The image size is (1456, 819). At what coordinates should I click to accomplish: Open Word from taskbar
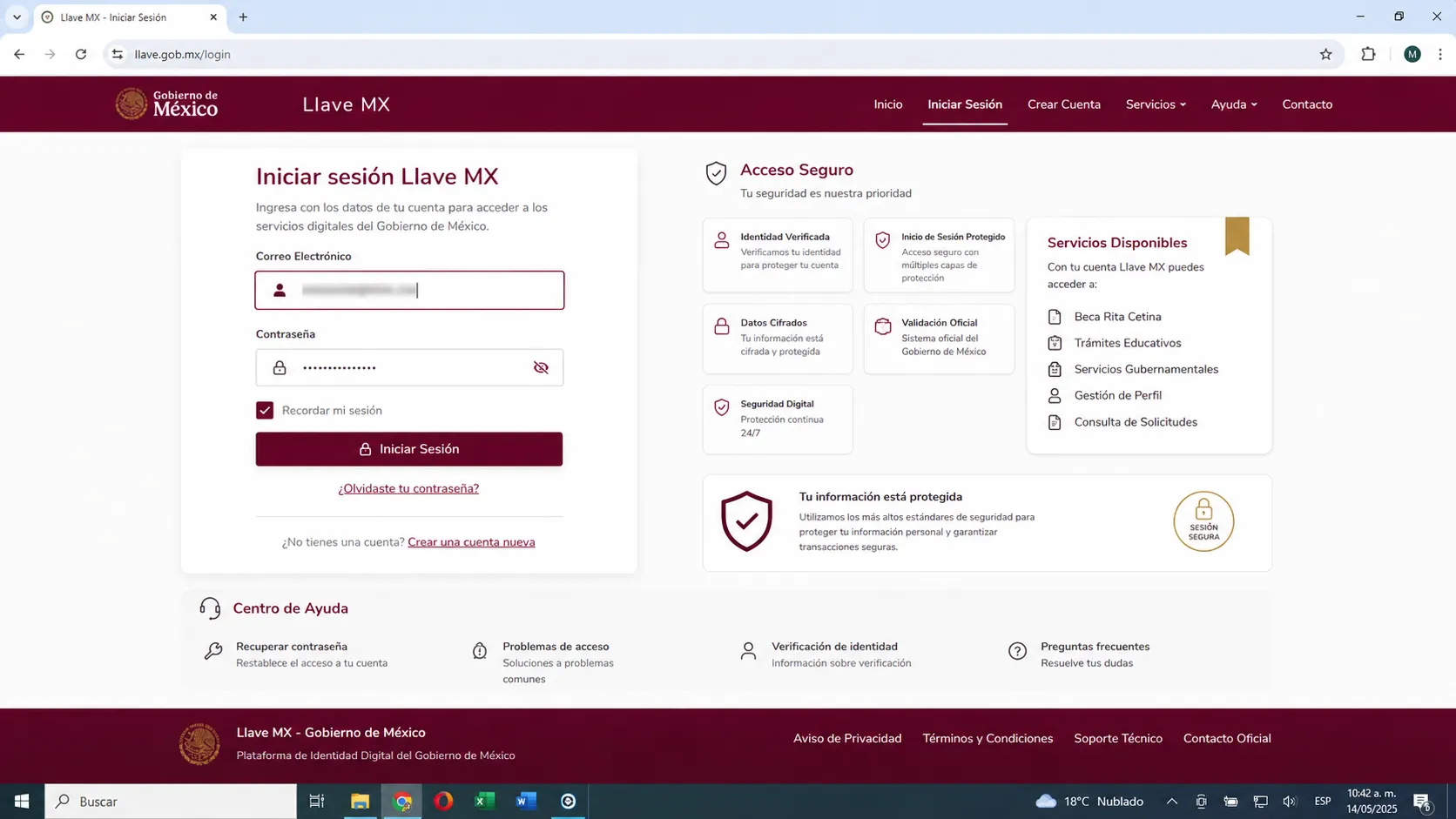(526, 802)
